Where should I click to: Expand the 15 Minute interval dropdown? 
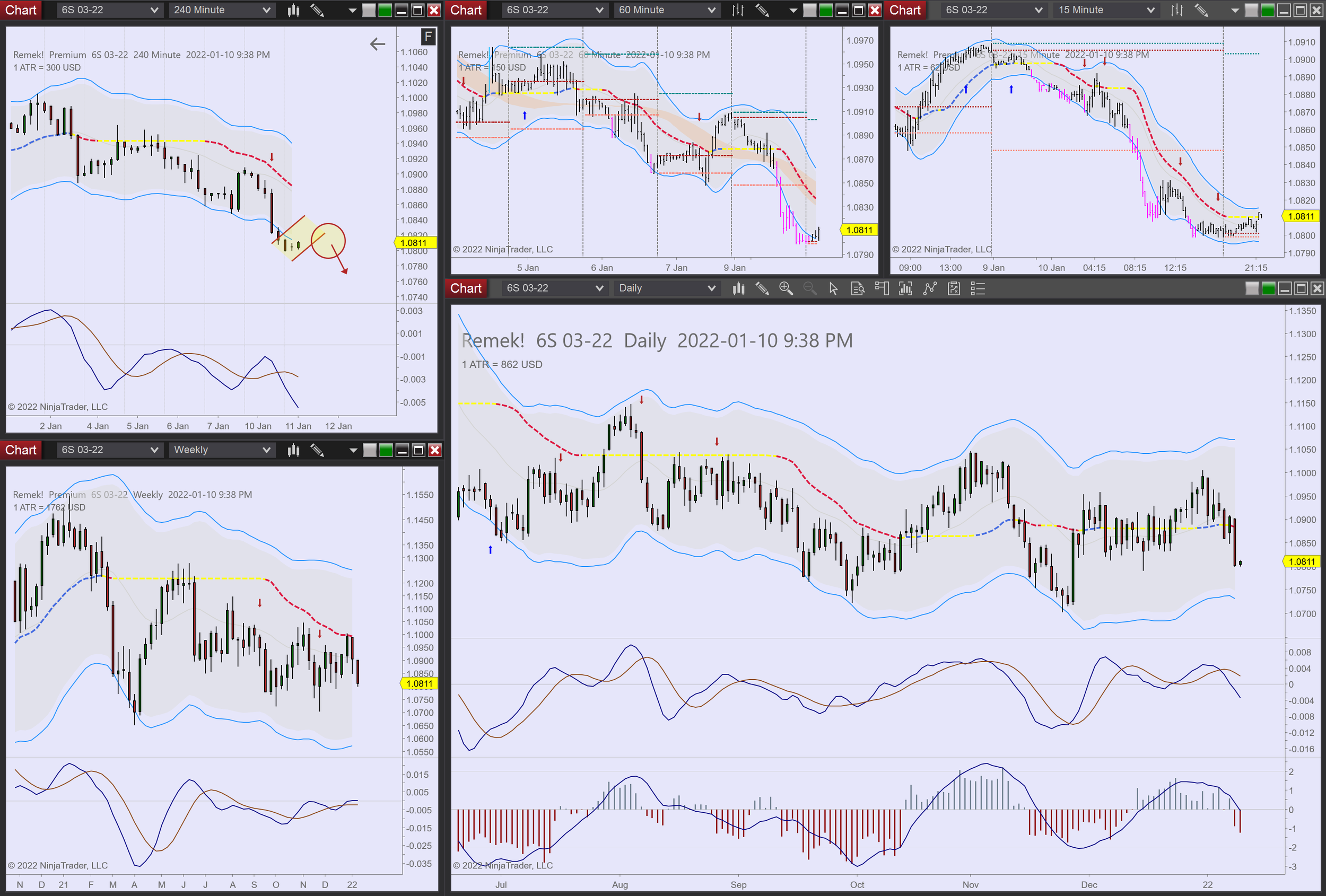click(1150, 10)
